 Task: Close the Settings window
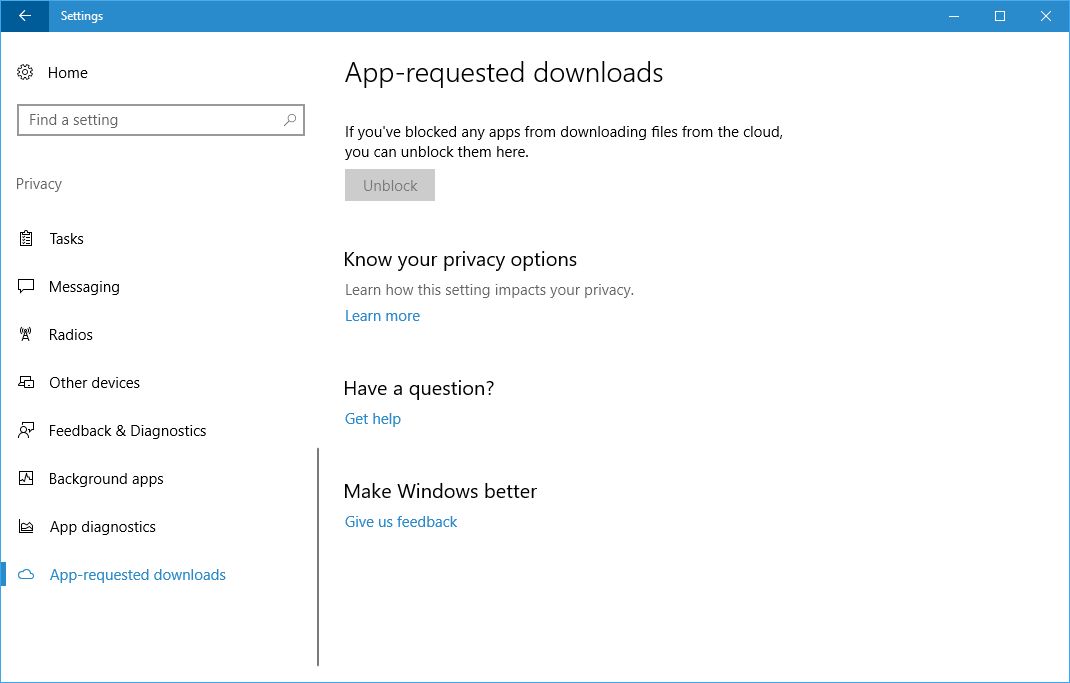(1045, 16)
